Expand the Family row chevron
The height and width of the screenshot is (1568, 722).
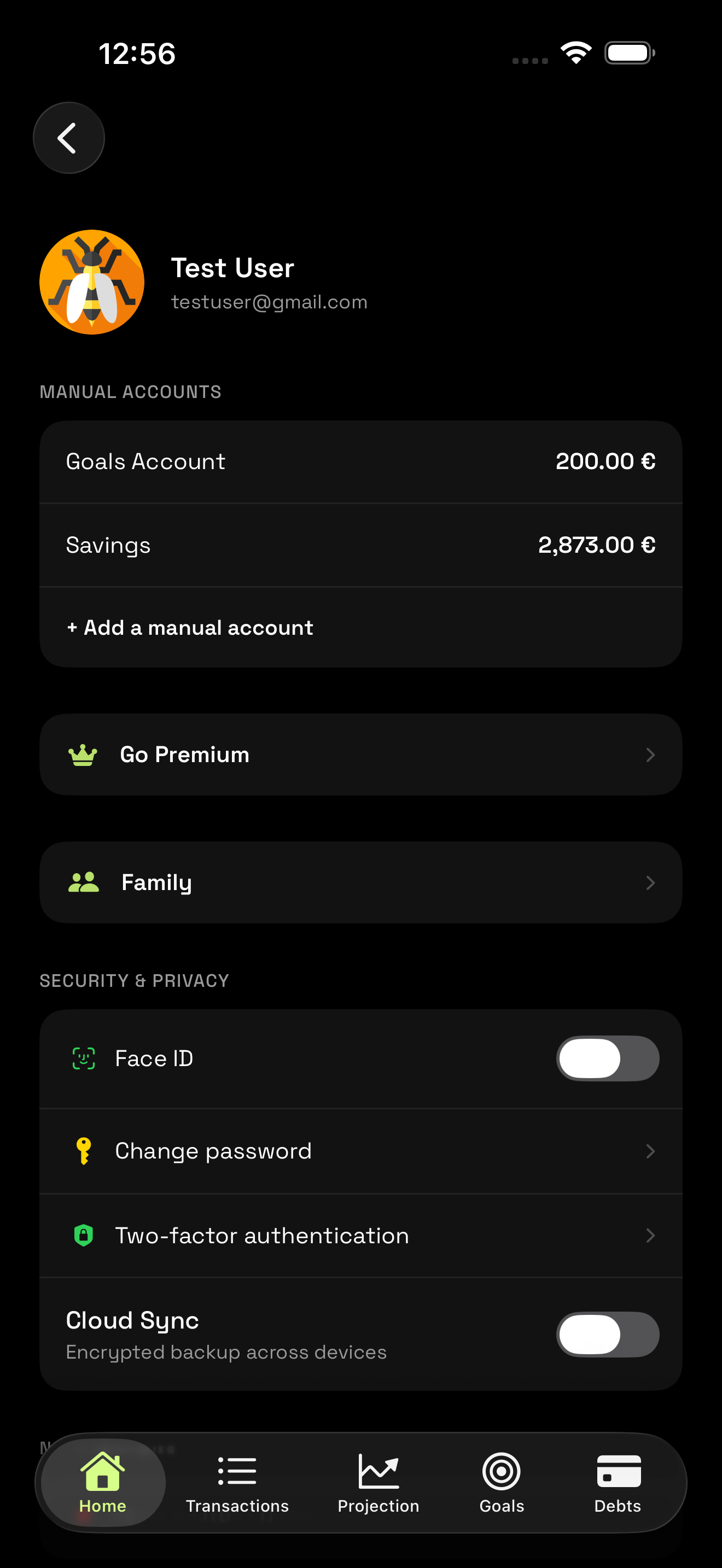coord(650,882)
